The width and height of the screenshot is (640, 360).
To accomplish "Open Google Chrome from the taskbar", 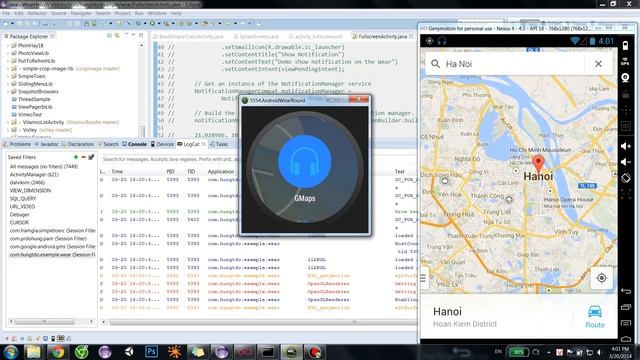I will point(58,352).
